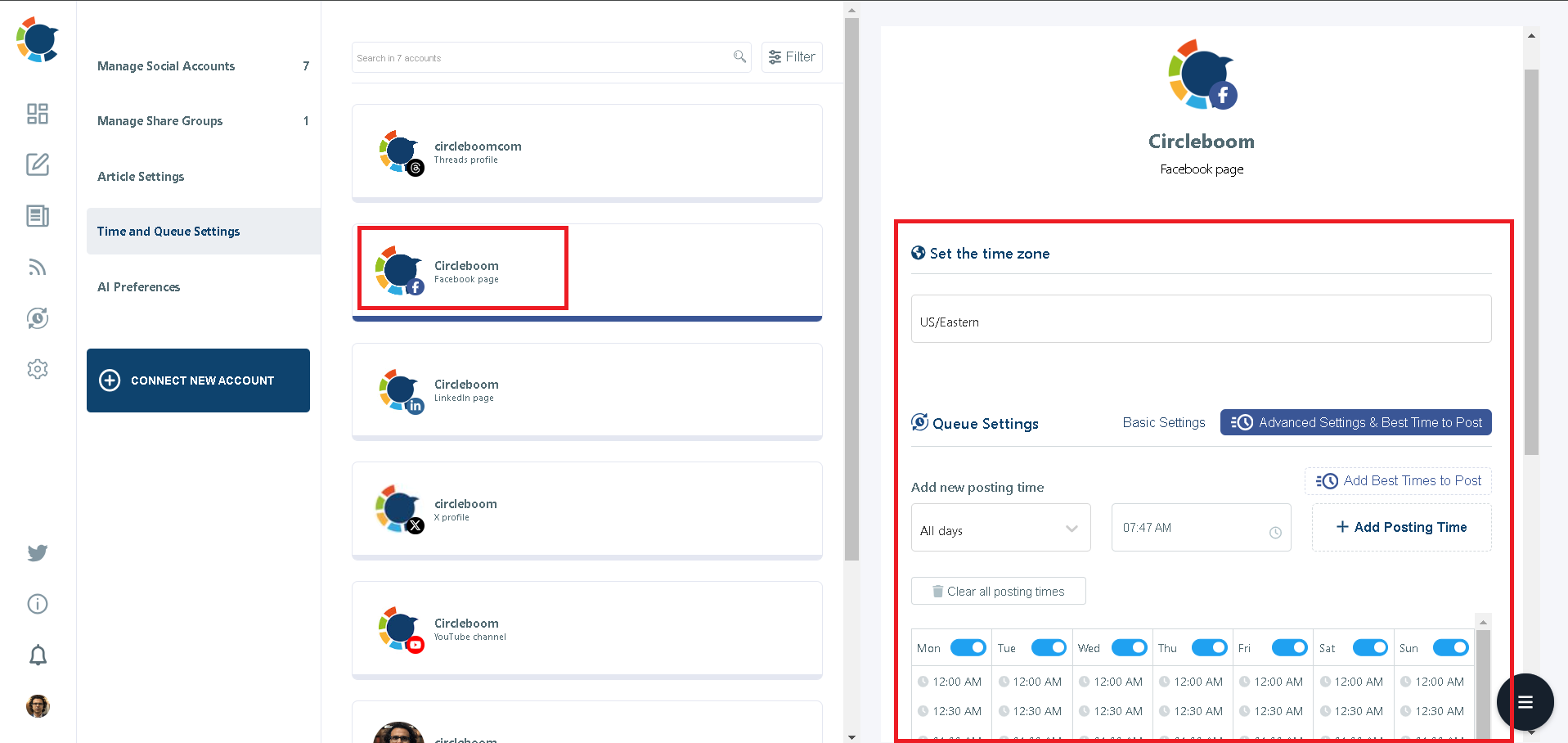
Task: Click Clear all posting times
Action: point(998,590)
